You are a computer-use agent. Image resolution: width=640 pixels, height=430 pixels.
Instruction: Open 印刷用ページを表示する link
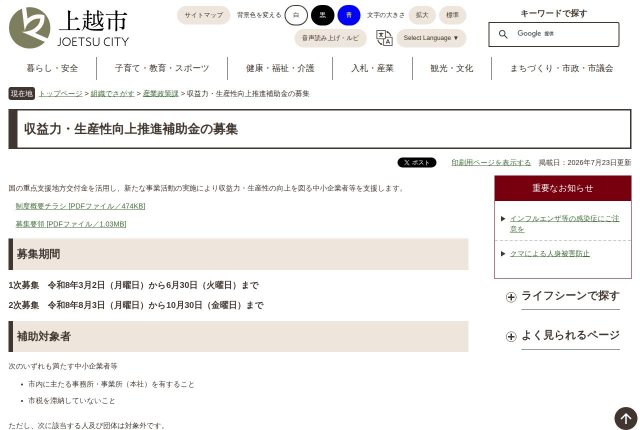(491, 162)
